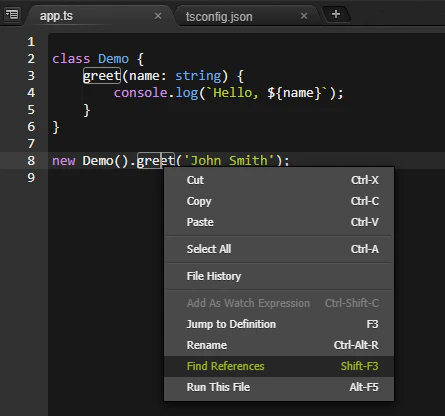Open a new tab with the plus icon
445x416 pixels.
coord(336,14)
